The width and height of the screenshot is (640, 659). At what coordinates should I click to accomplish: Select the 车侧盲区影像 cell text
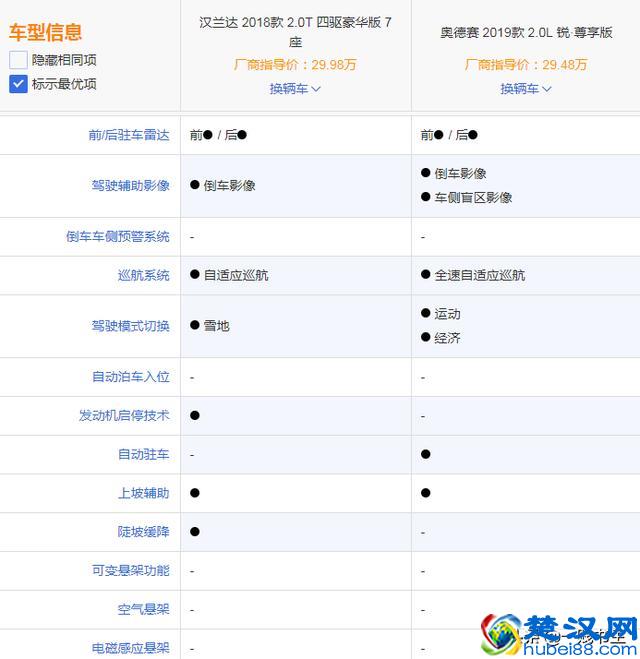coord(473,198)
